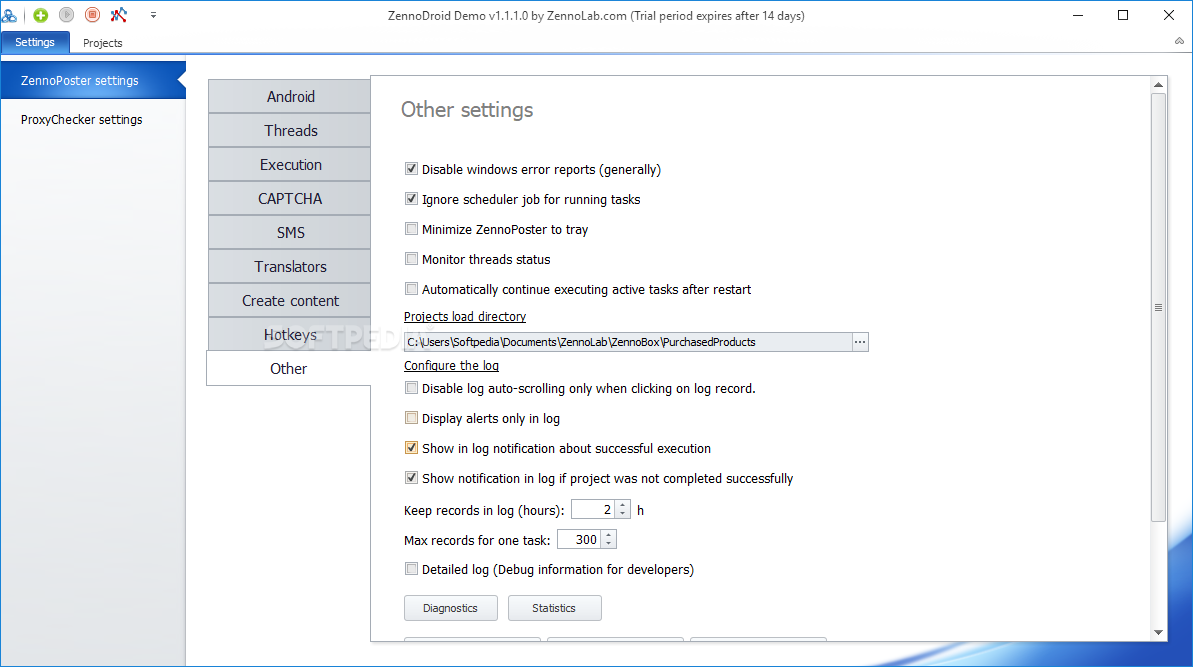Select ZennoPoster settings in sidebar
The width and height of the screenshot is (1193, 667).
[x=93, y=81]
